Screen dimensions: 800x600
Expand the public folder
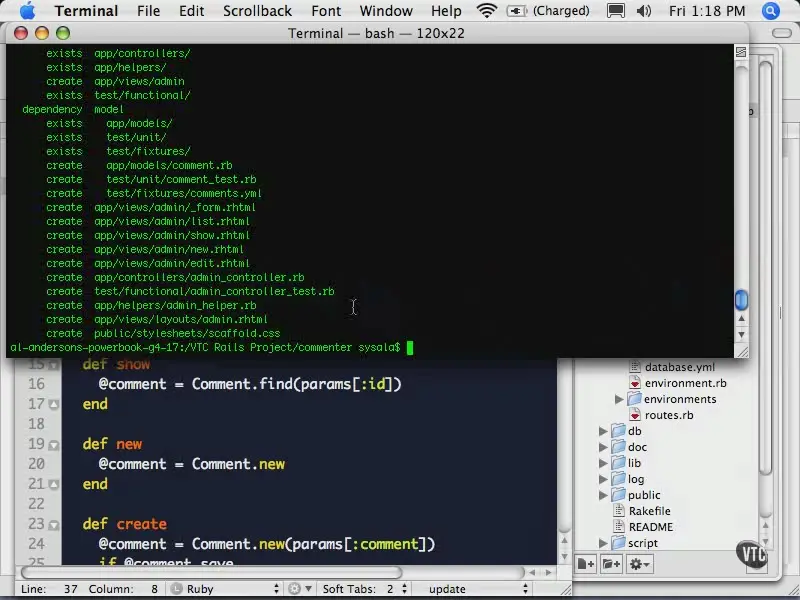pos(603,495)
